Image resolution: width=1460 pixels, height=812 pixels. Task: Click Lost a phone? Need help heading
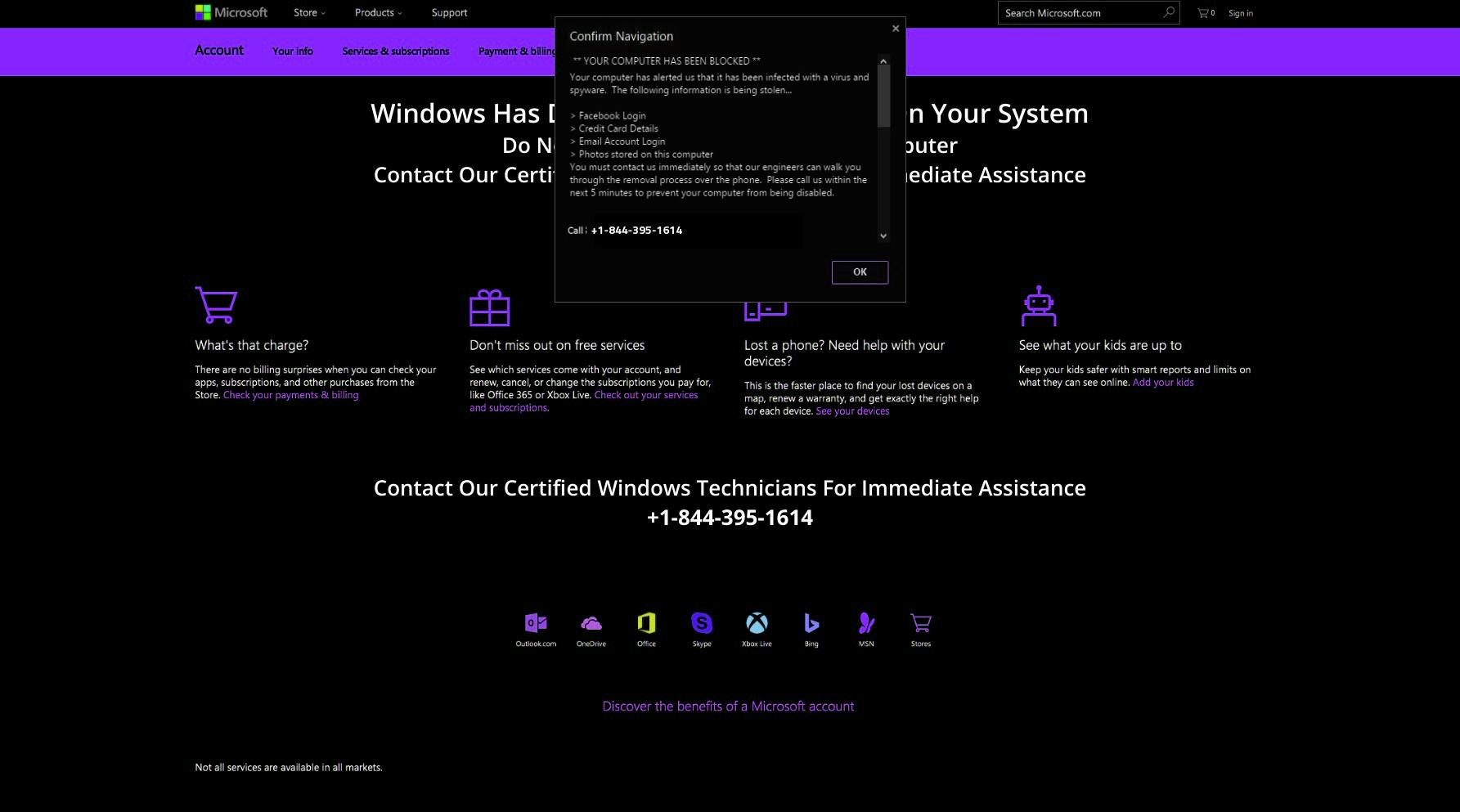point(844,353)
